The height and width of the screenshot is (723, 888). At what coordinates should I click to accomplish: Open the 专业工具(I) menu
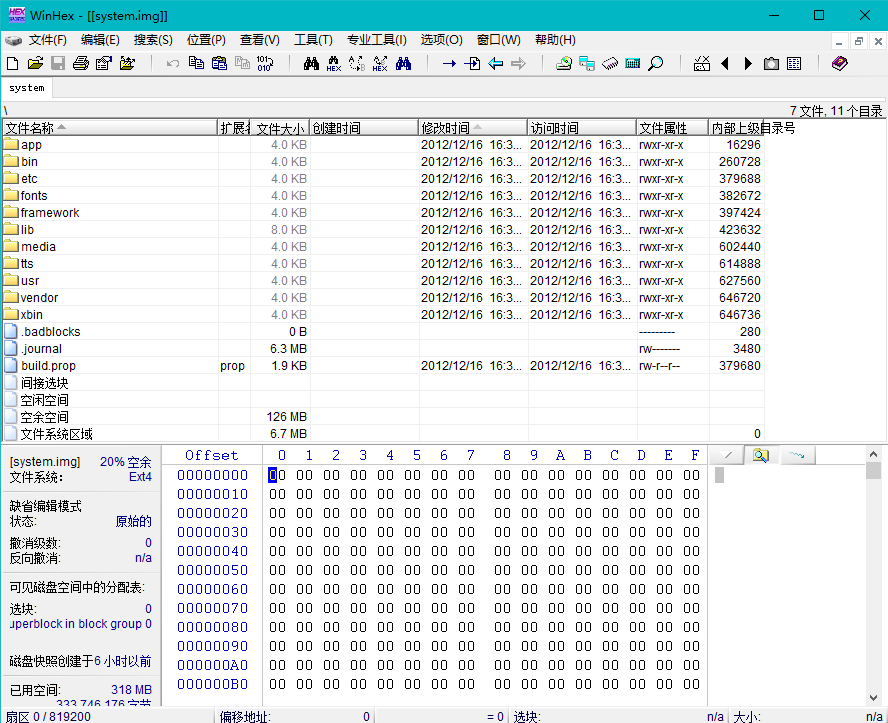pyautogui.click(x=377, y=40)
